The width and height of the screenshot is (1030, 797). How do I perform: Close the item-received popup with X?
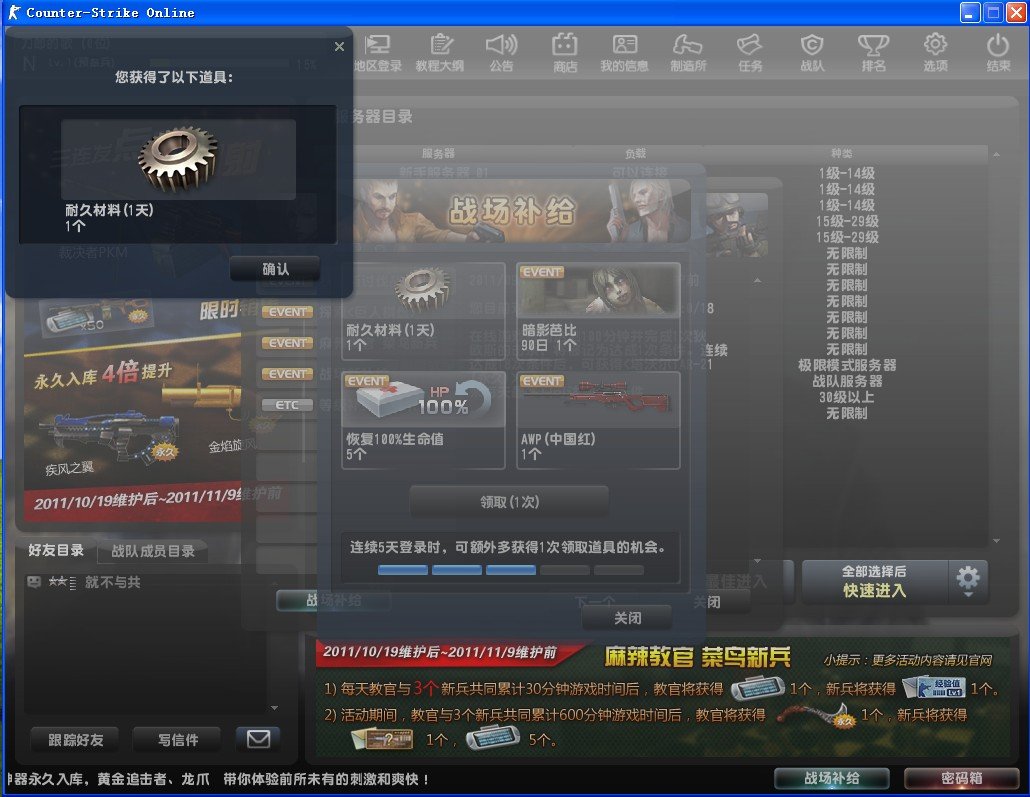(339, 47)
